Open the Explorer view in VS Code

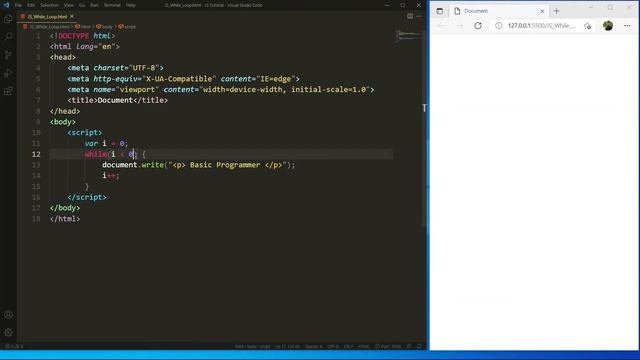pos(8,19)
